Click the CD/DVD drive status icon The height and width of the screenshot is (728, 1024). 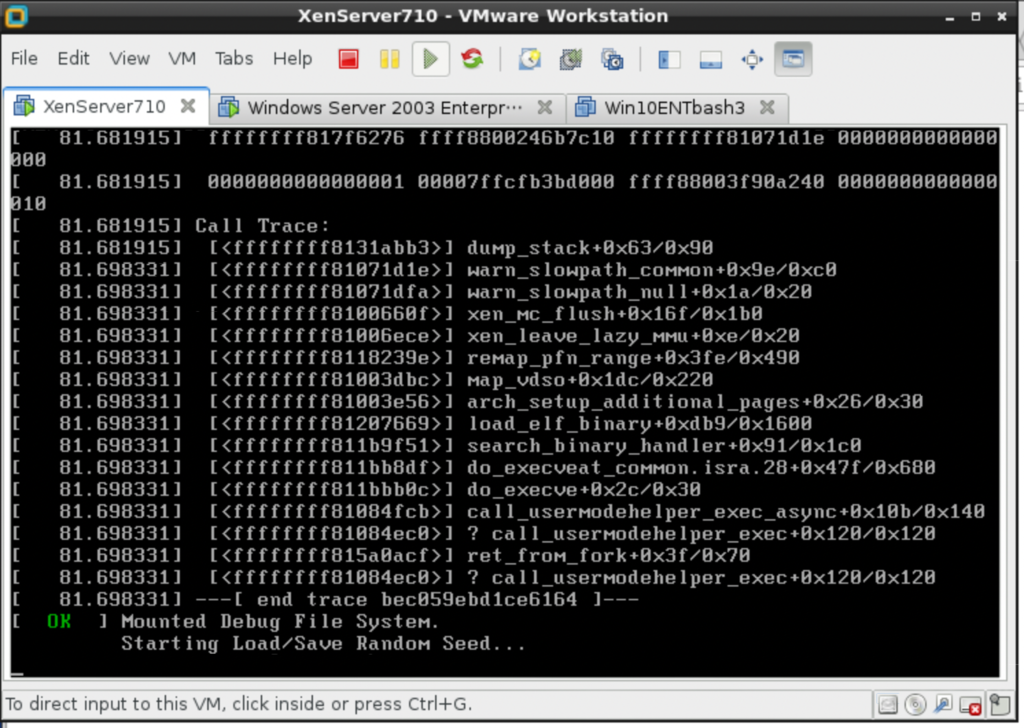[915, 705]
